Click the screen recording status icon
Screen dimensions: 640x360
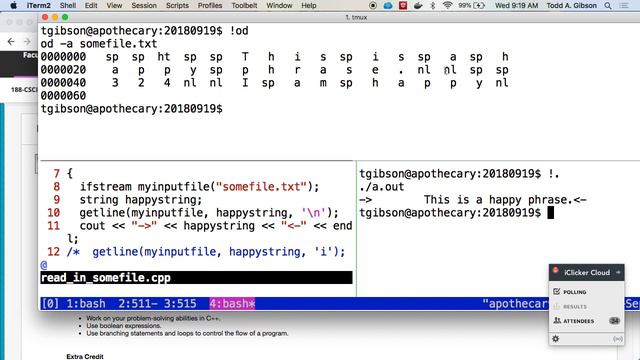(373, 6)
